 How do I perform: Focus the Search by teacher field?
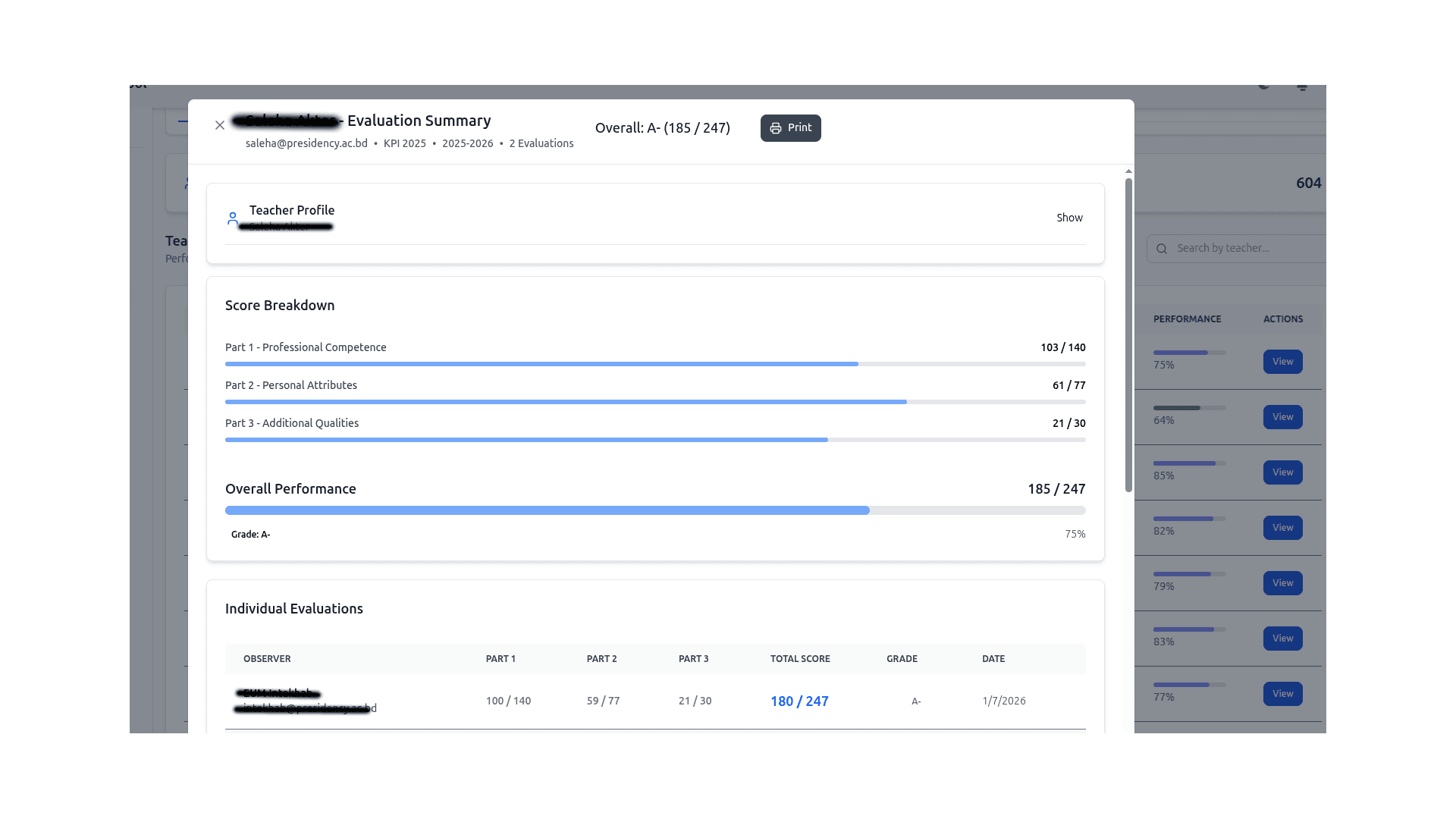[x=1244, y=249]
